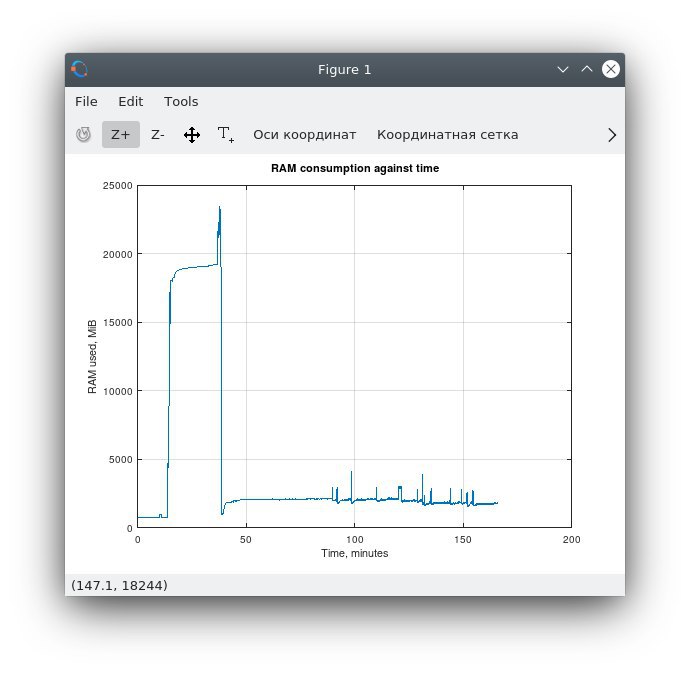Close the Figure 1 window
690x673 pixels.
pos(611,69)
